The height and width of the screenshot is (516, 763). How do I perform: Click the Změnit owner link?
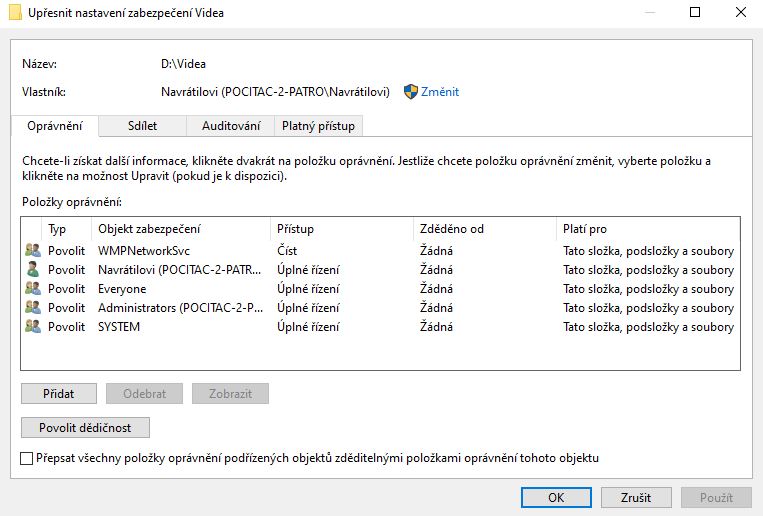click(x=440, y=91)
